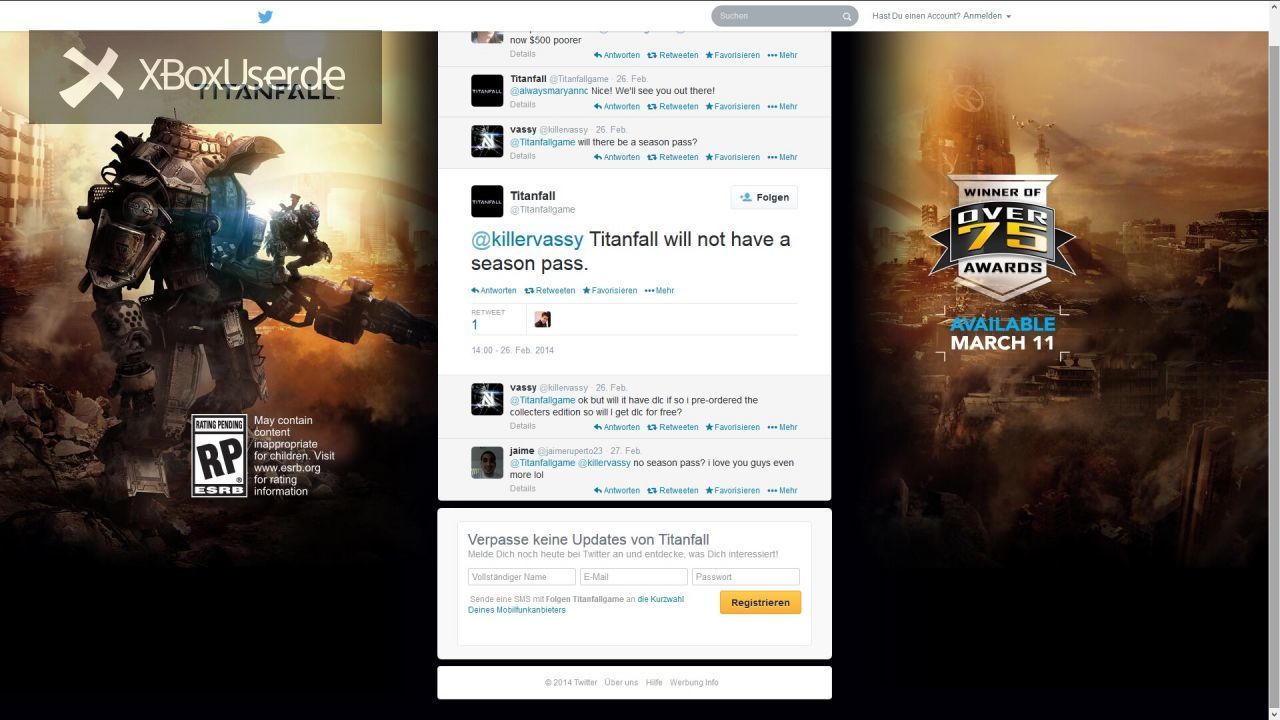Open Mehr on 'will there be a season pass?' tweet
Screen dimensions: 1280x720
tap(783, 158)
